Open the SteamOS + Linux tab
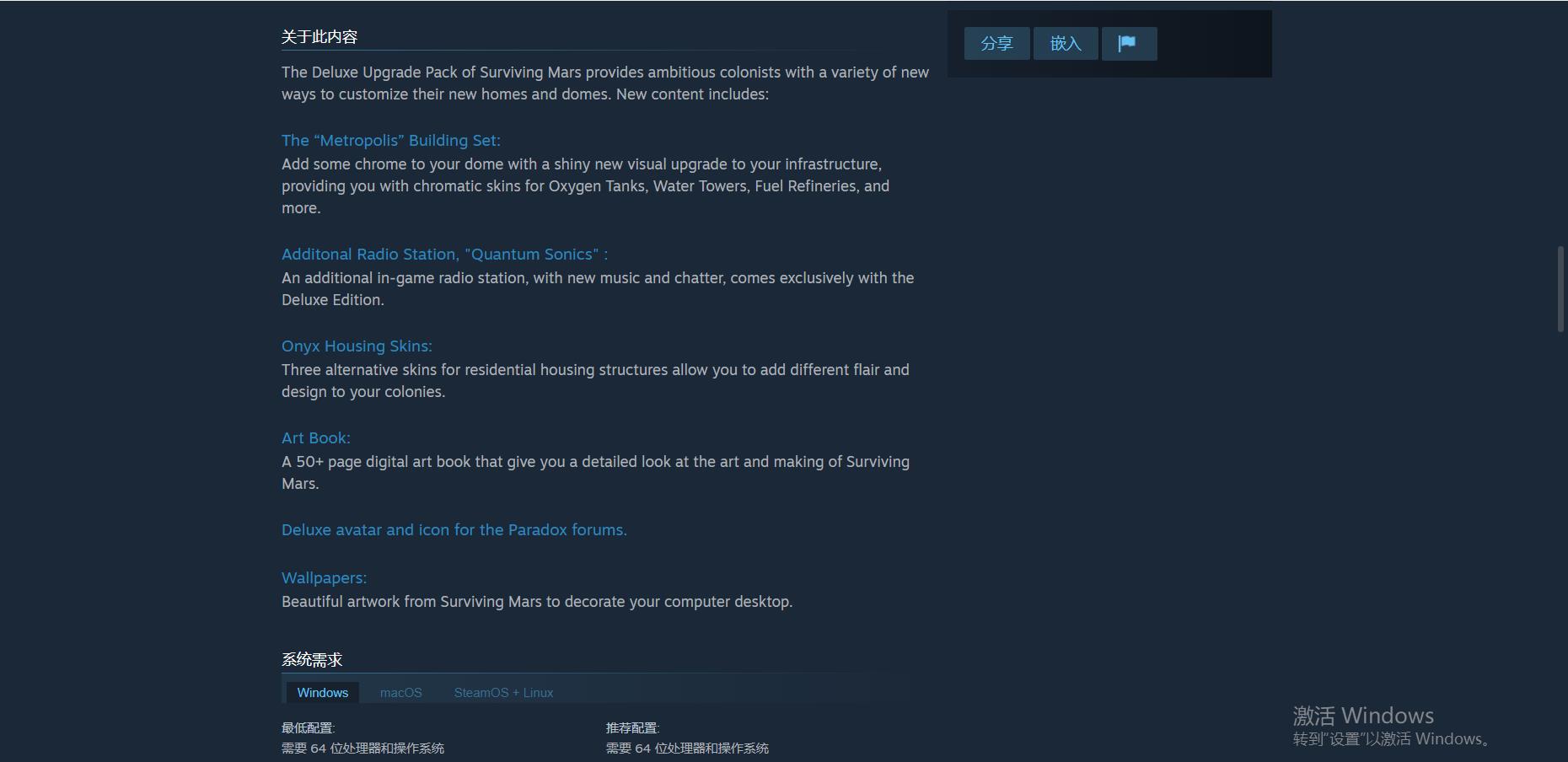The width and height of the screenshot is (1568, 762). [x=503, y=693]
